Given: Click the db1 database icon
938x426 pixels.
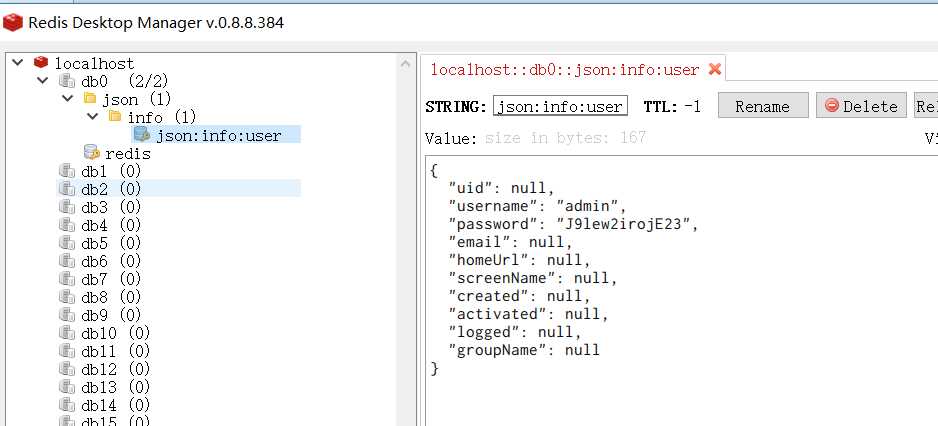Looking at the screenshot, I should click(x=66, y=171).
